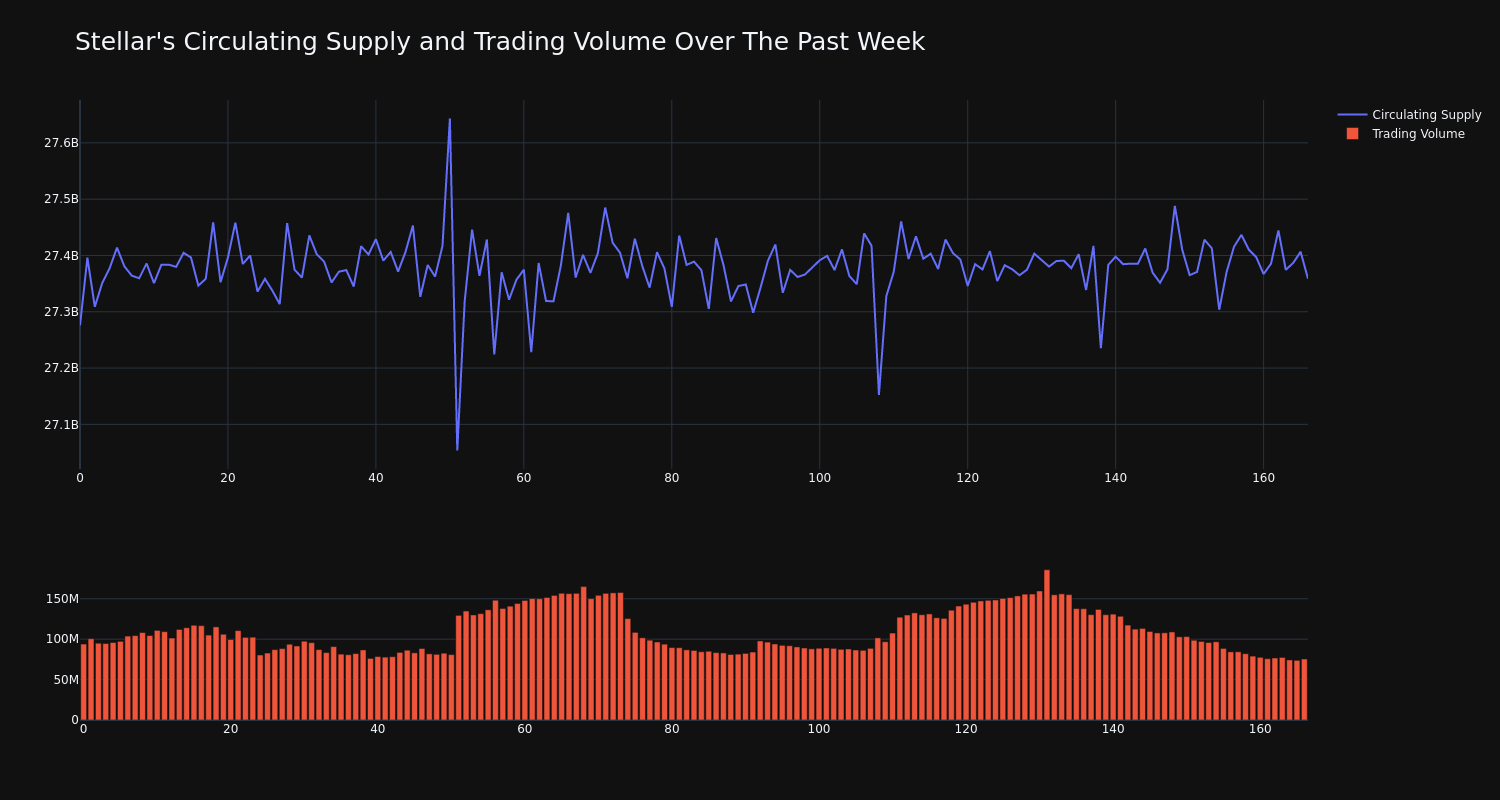Click the 27.4B y-axis label
This screenshot has height=800, width=1500.
60,256
